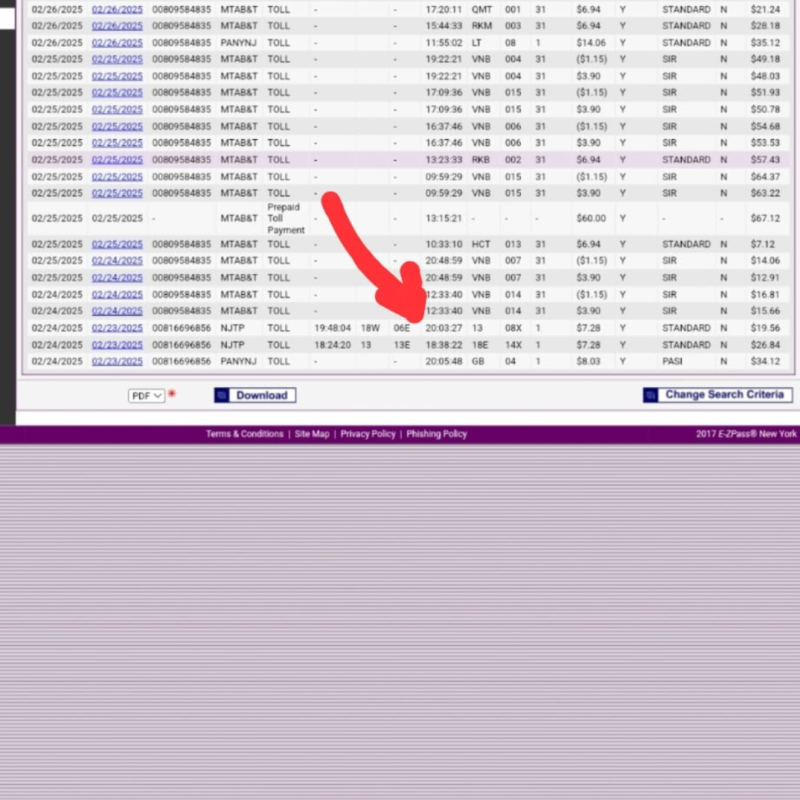This screenshot has width=800, height=800.
Task: Open the 02/26/2025 link in the $21.24 balance row
Action: coord(117,10)
